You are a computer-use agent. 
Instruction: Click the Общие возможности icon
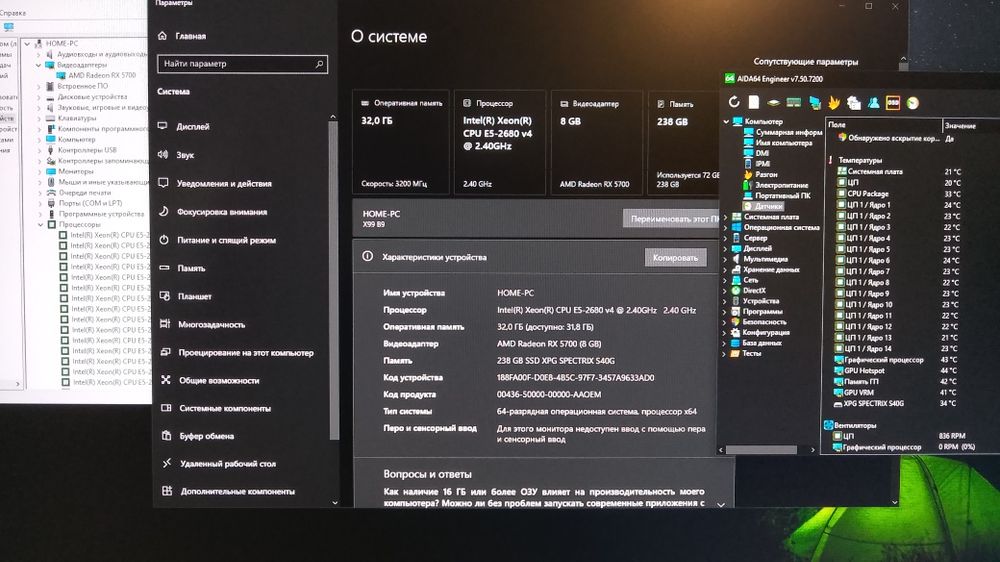pyautogui.click(x=166, y=380)
